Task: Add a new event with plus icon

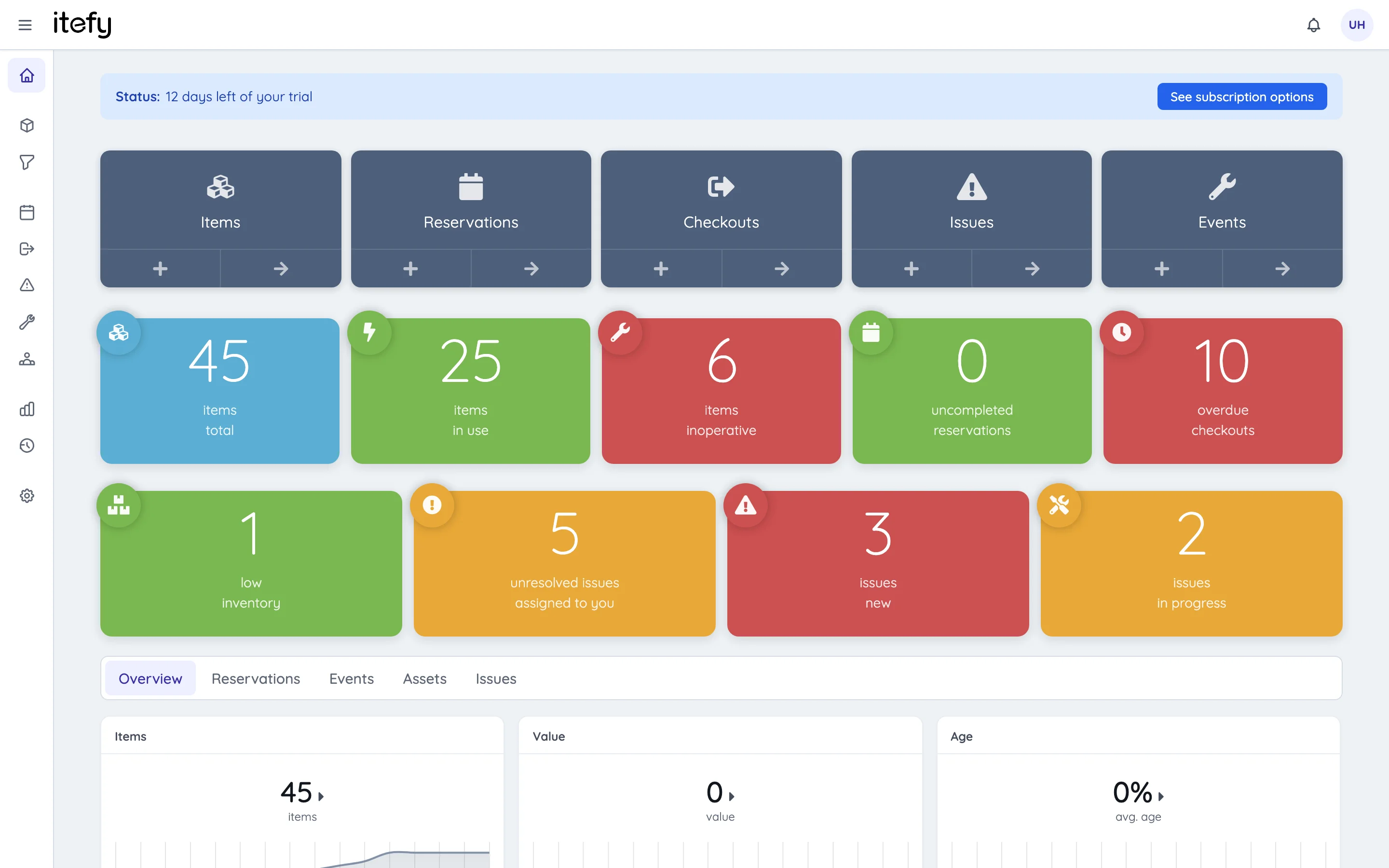Action: pos(1162,268)
